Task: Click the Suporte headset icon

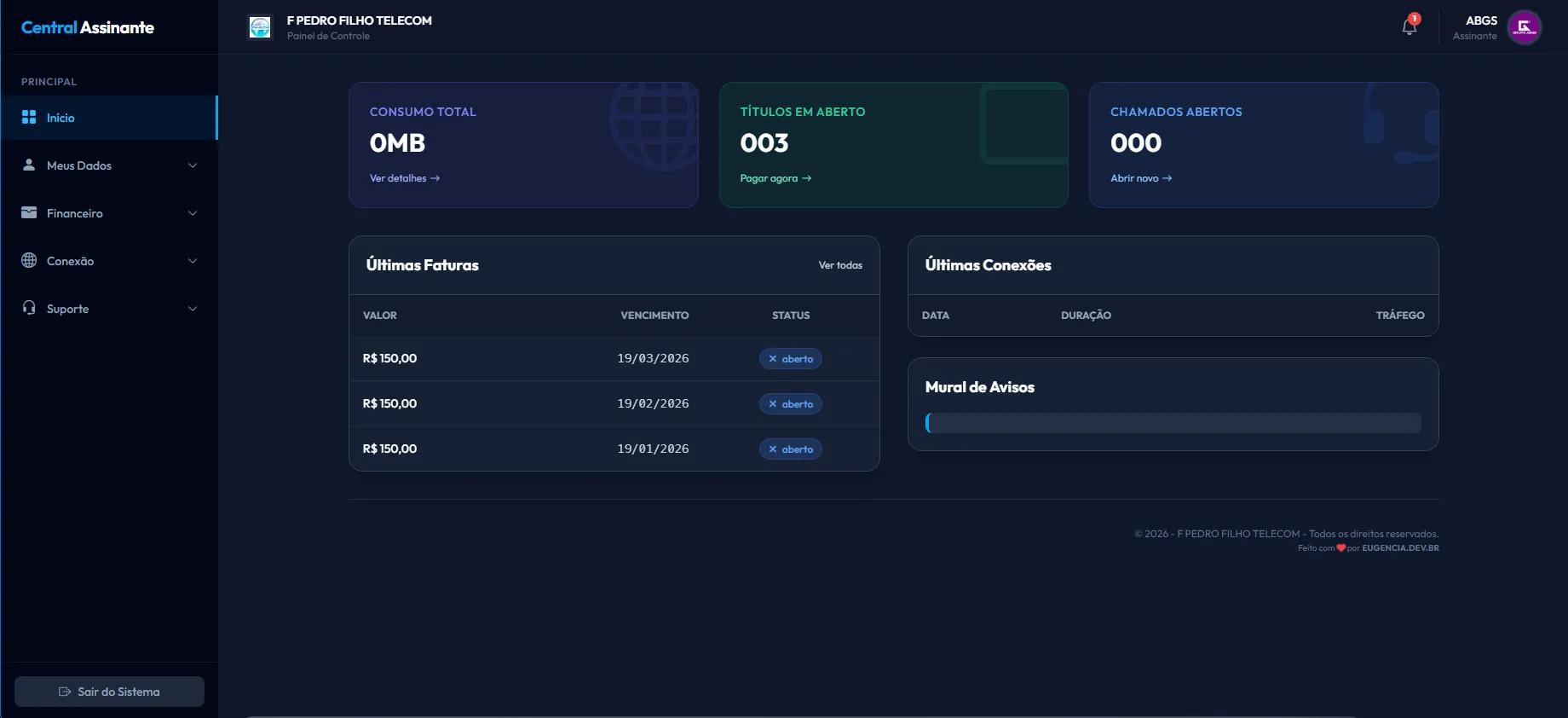Action: (x=29, y=308)
